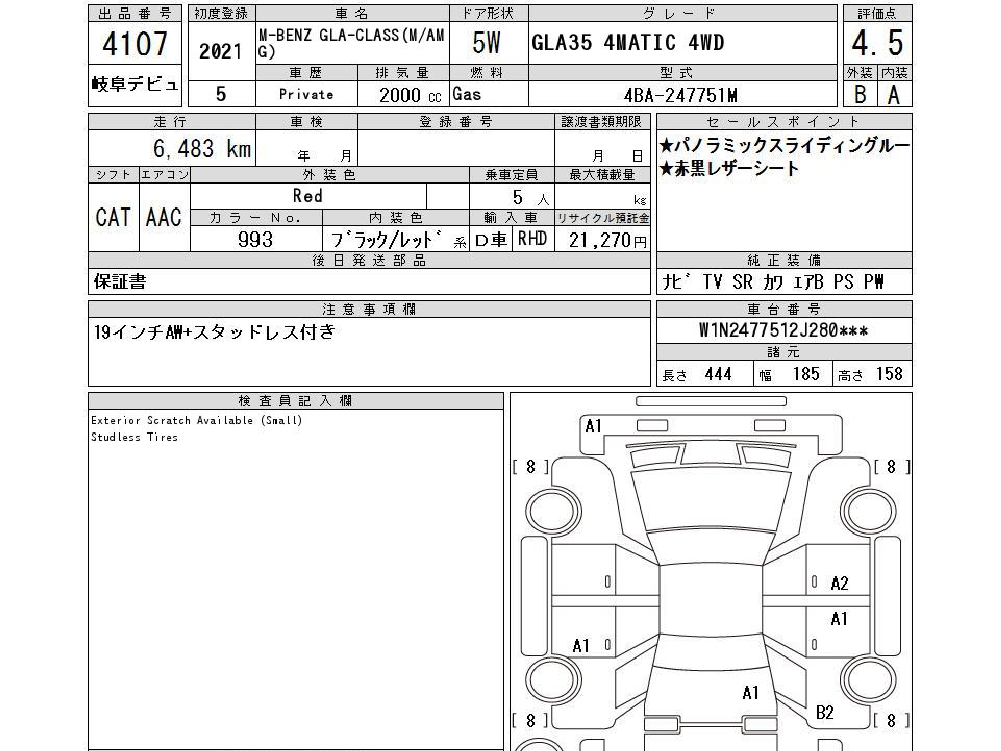Click the Studless Tires note

[x=134, y=437]
